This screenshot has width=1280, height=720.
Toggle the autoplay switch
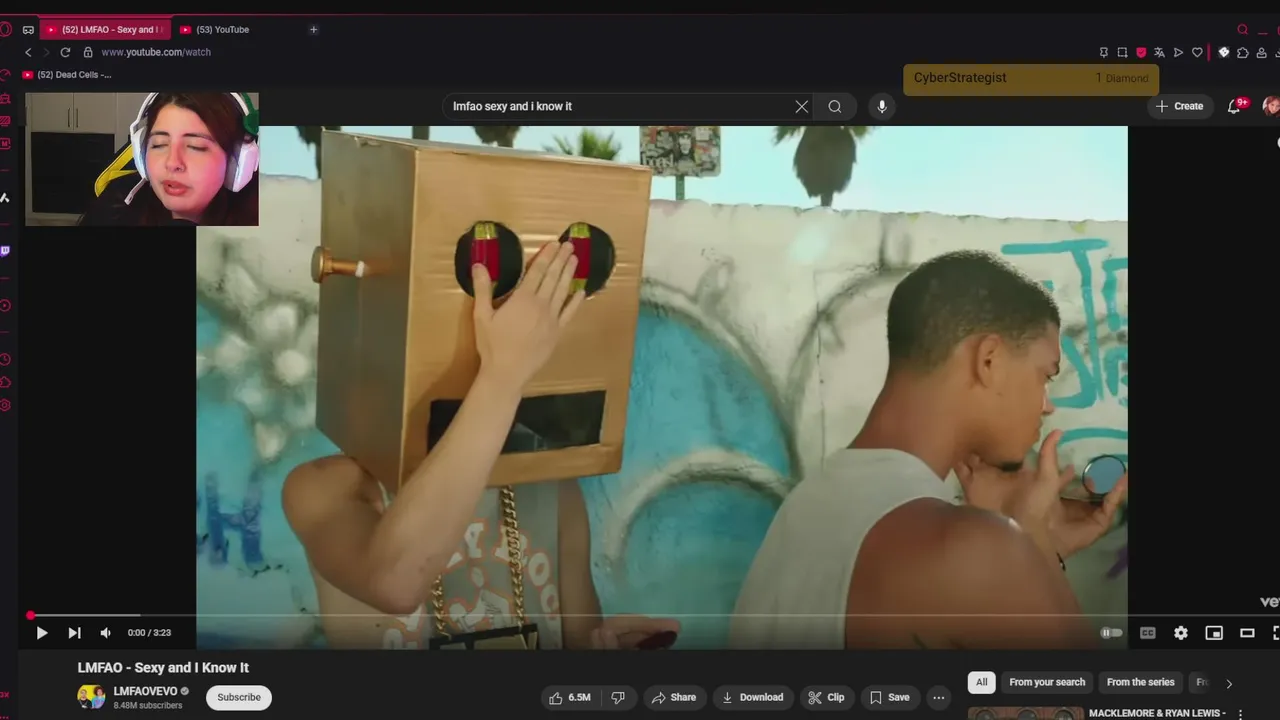(1111, 633)
